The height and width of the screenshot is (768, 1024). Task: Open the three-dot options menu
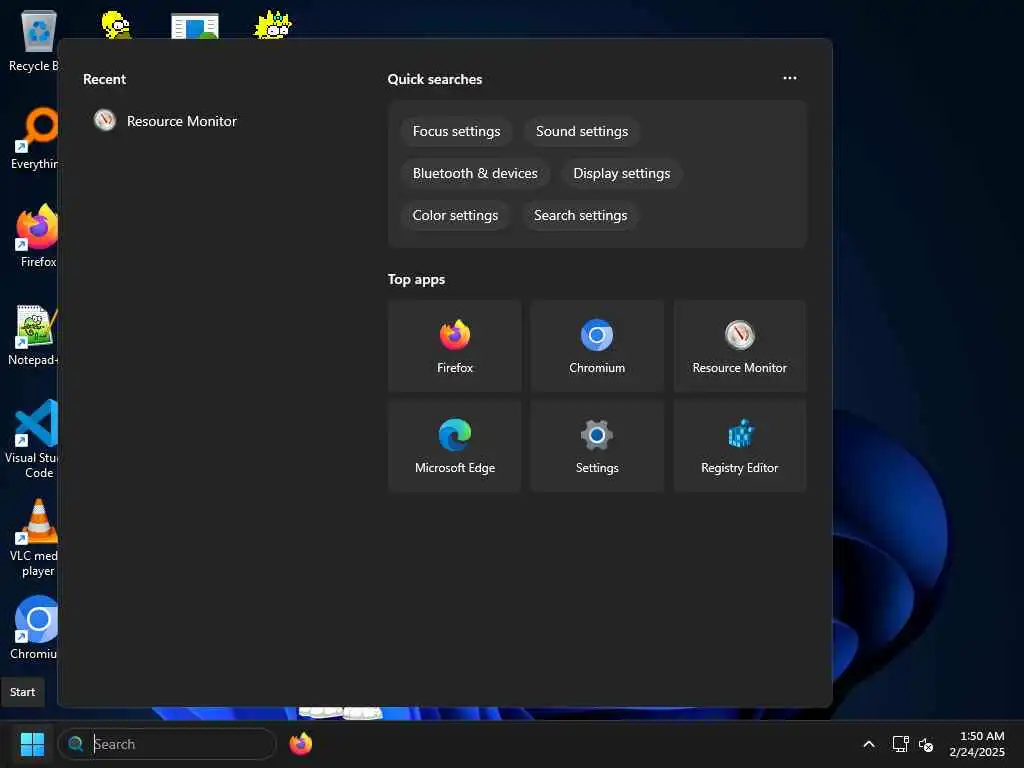click(x=790, y=78)
